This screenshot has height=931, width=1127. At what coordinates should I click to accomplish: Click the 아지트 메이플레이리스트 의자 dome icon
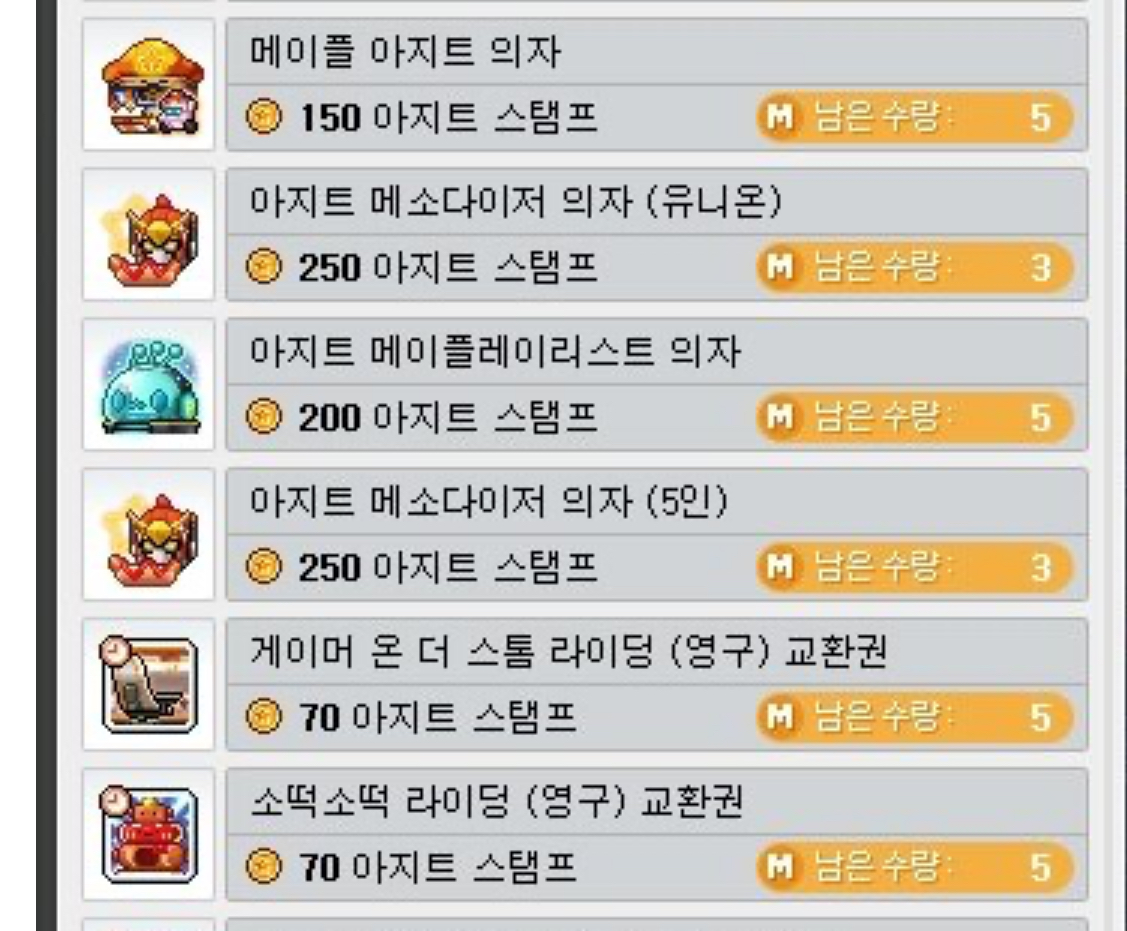point(149,385)
